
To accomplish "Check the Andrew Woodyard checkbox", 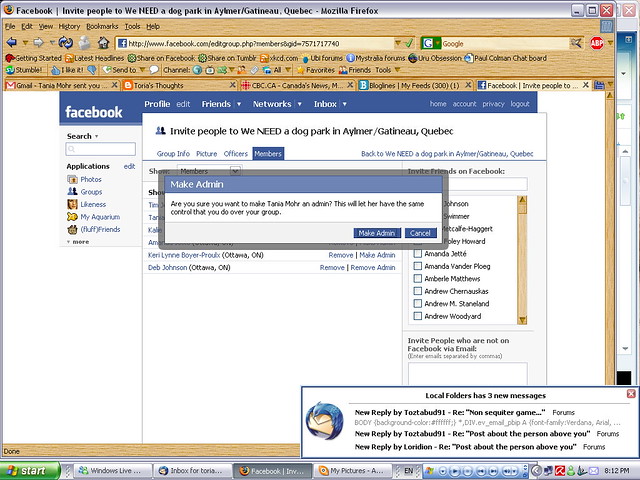I will point(418,316).
